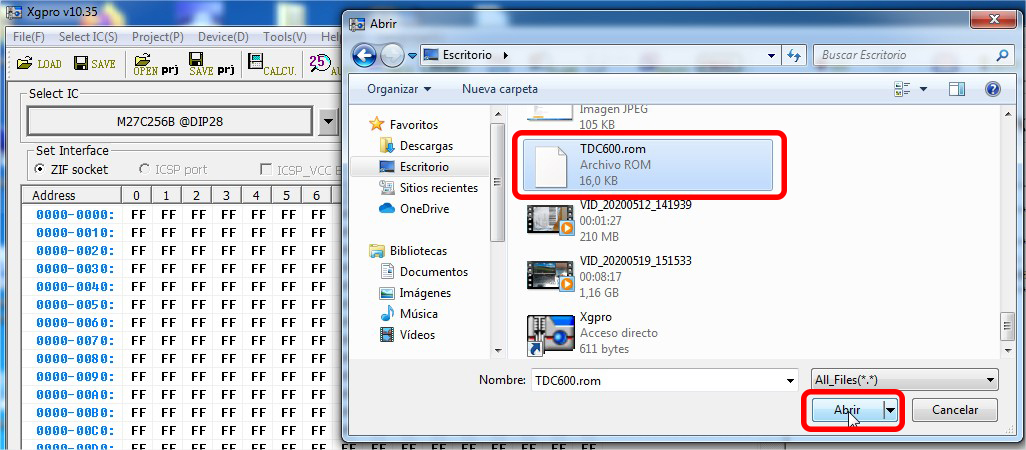This screenshot has width=1026, height=450.
Task: Open the help icon in Abrir dialog
Action: tap(992, 89)
